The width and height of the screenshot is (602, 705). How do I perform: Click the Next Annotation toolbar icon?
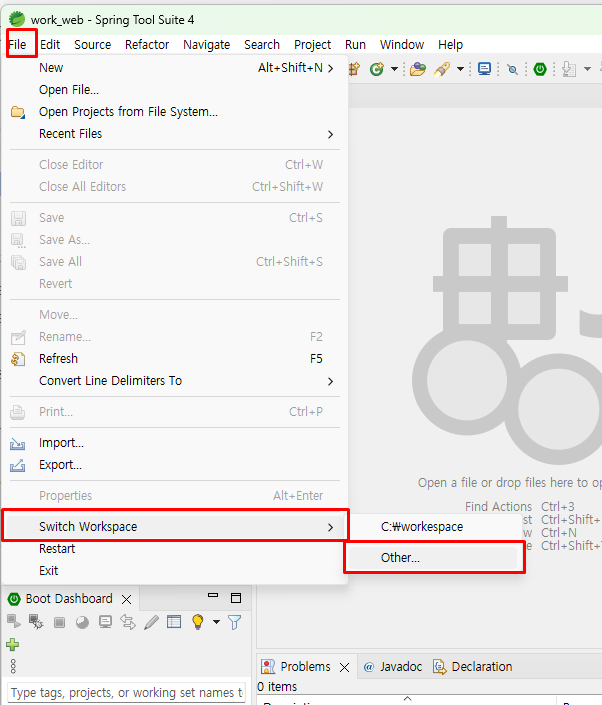pyautogui.click(x=569, y=69)
